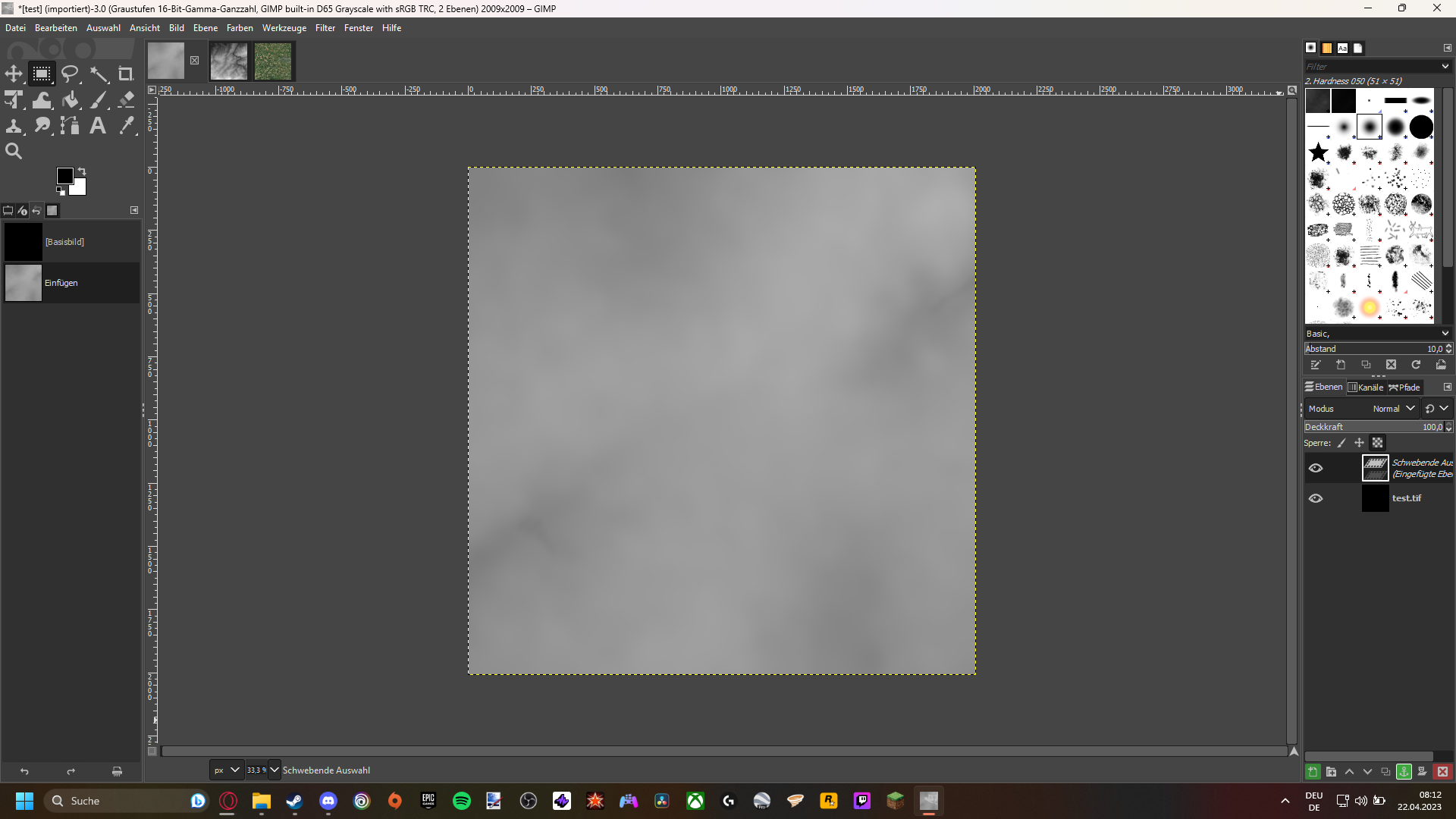
Task: Select the Bucket Fill tool
Action: click(x=71, y=99)
